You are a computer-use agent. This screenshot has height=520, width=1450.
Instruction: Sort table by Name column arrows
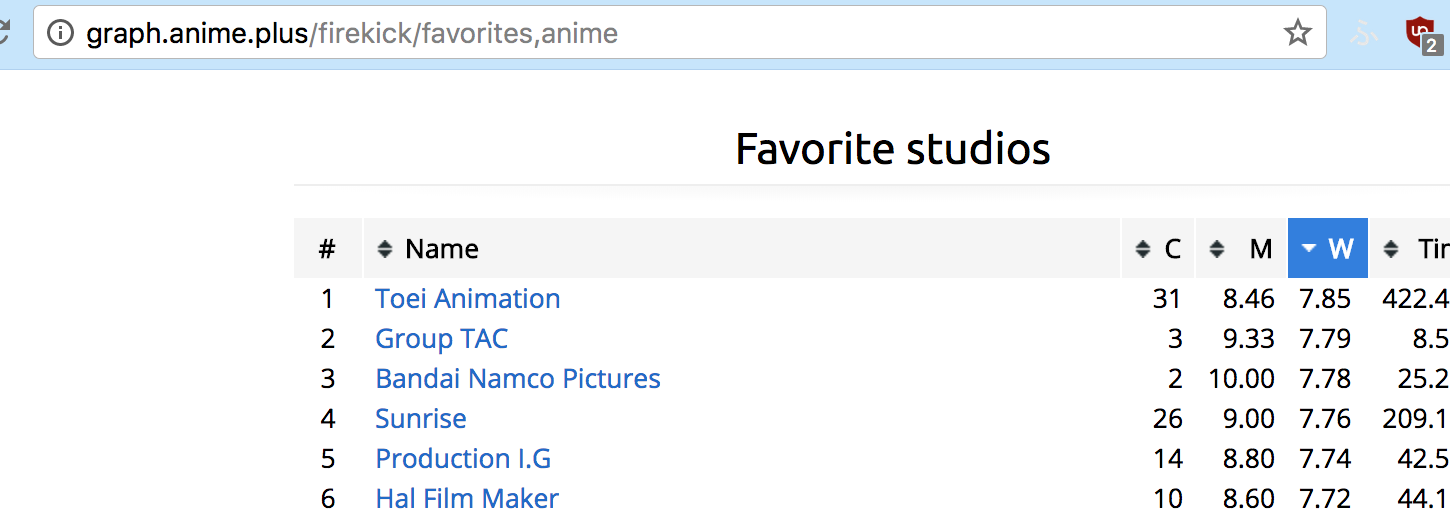[384, 249]
